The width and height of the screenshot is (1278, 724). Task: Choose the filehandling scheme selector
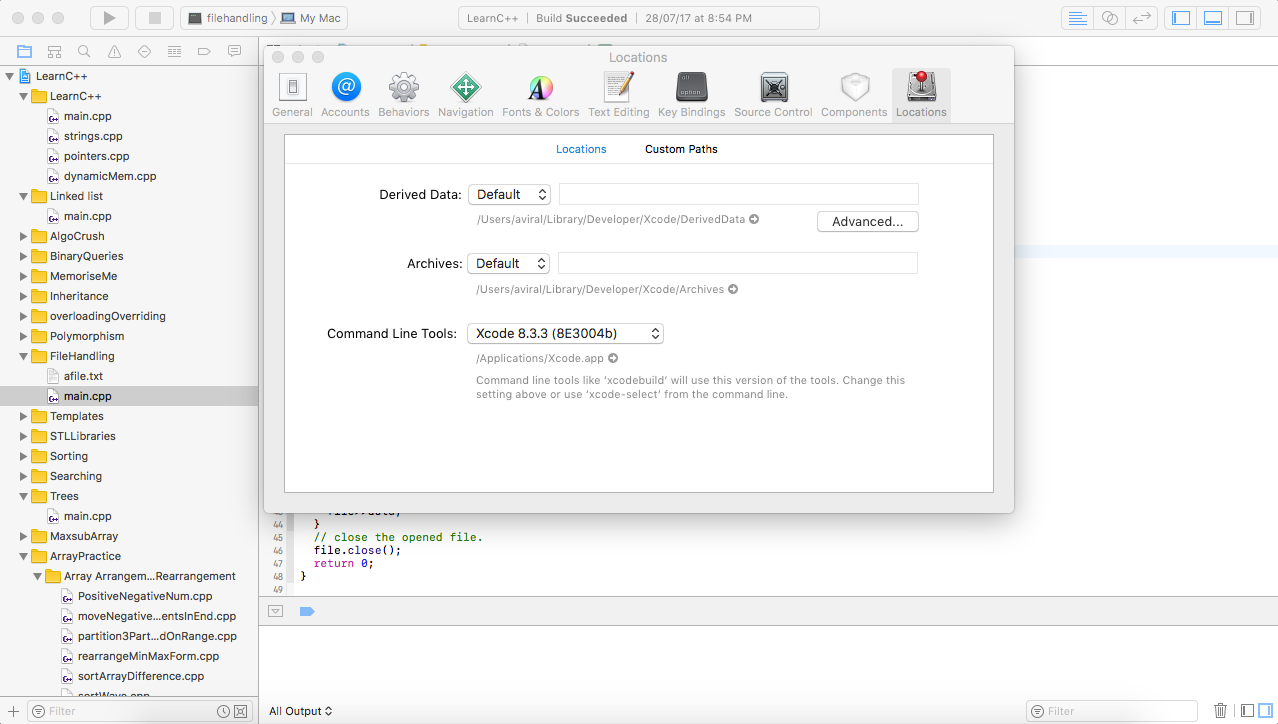(227, 18)
